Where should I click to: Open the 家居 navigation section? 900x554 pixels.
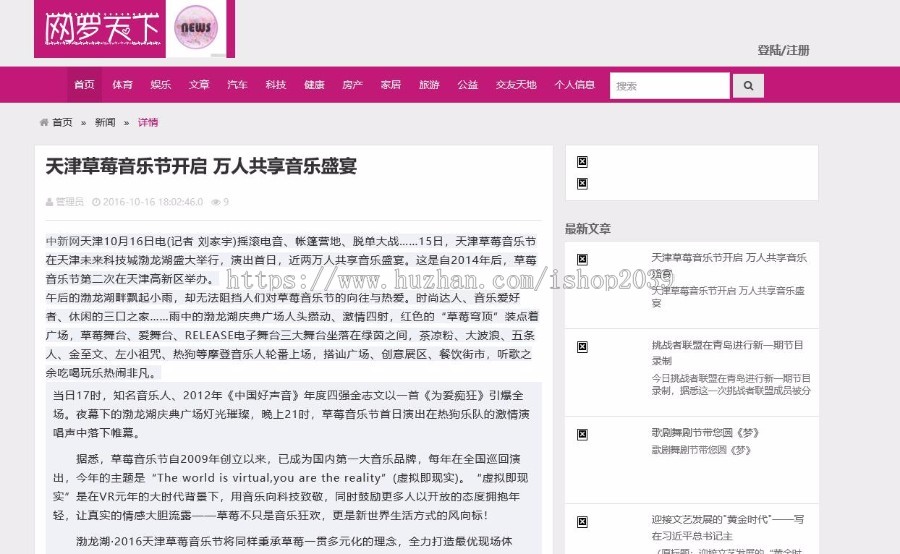tap(391, 84)
